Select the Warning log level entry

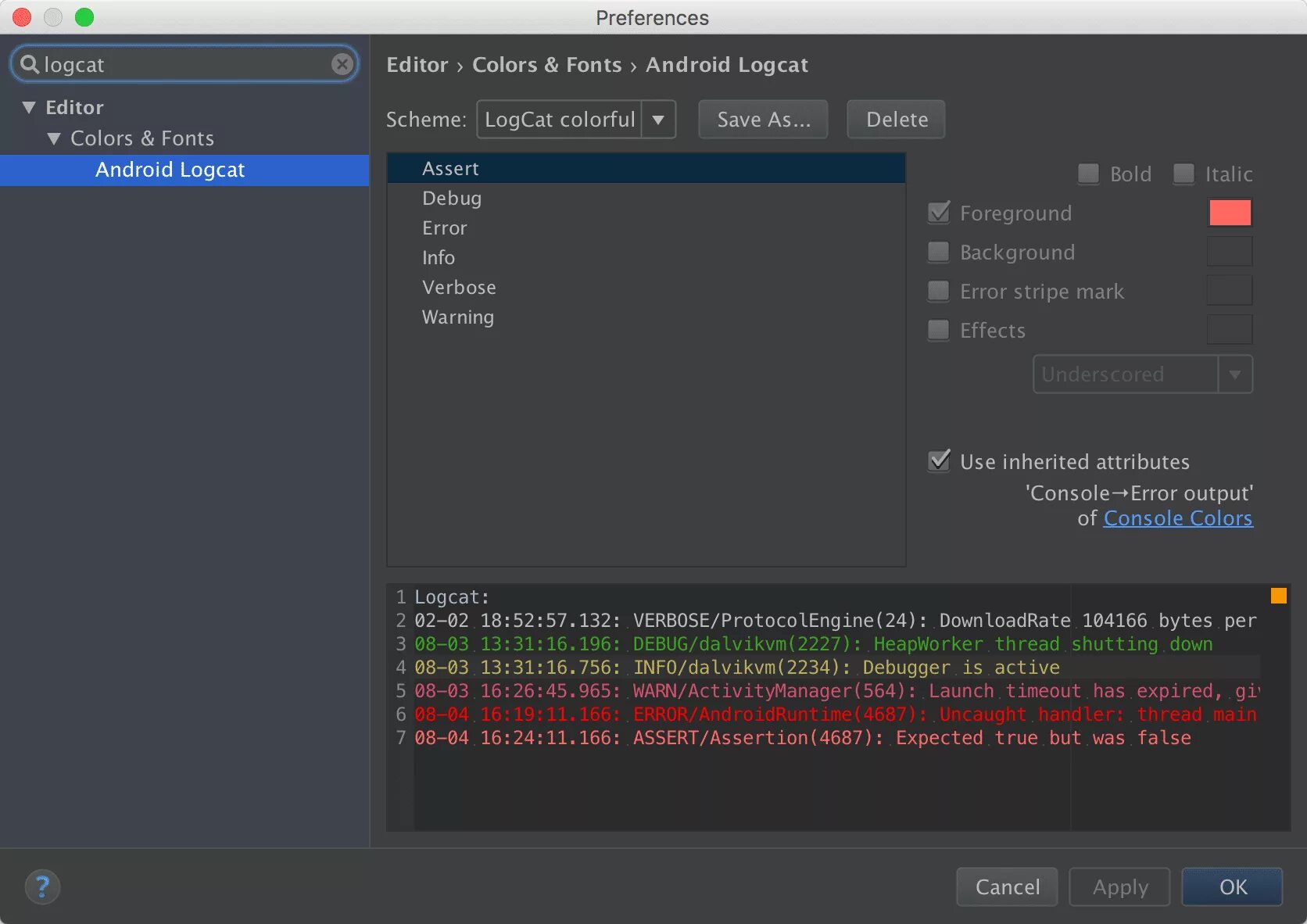[x=458, y=317]
